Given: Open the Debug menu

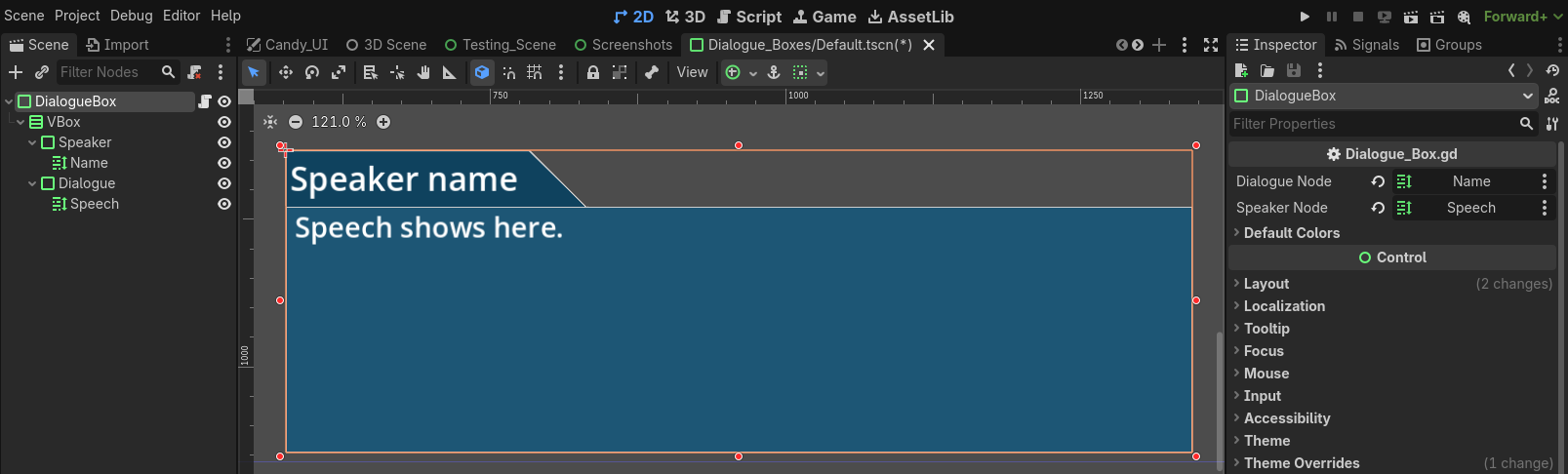Looking at the screenshot, I should click(132, 16).
